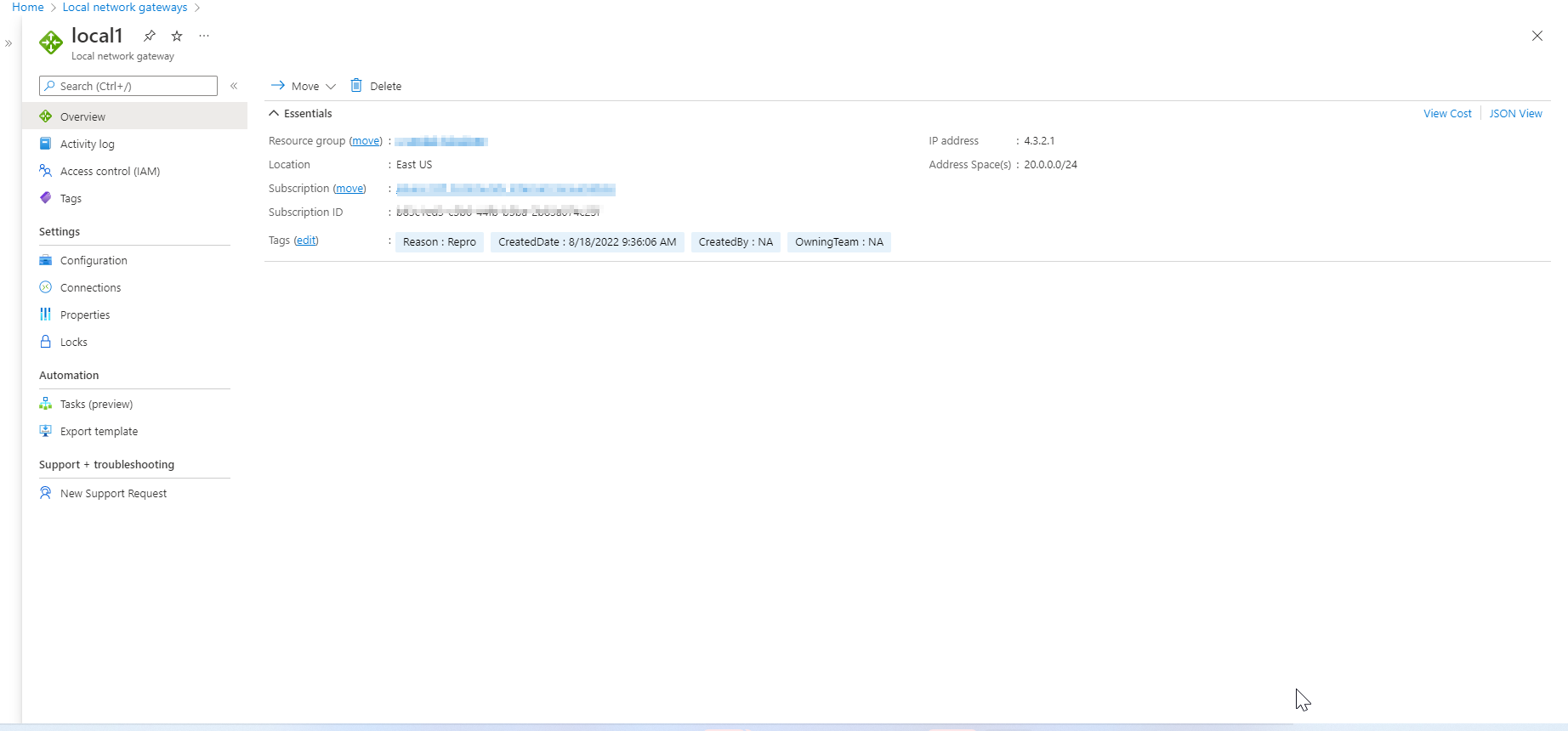The width and height of the screenshot is (1568, 731).
Task: Click edit link next to Tags
Action: tap(306, 241)
